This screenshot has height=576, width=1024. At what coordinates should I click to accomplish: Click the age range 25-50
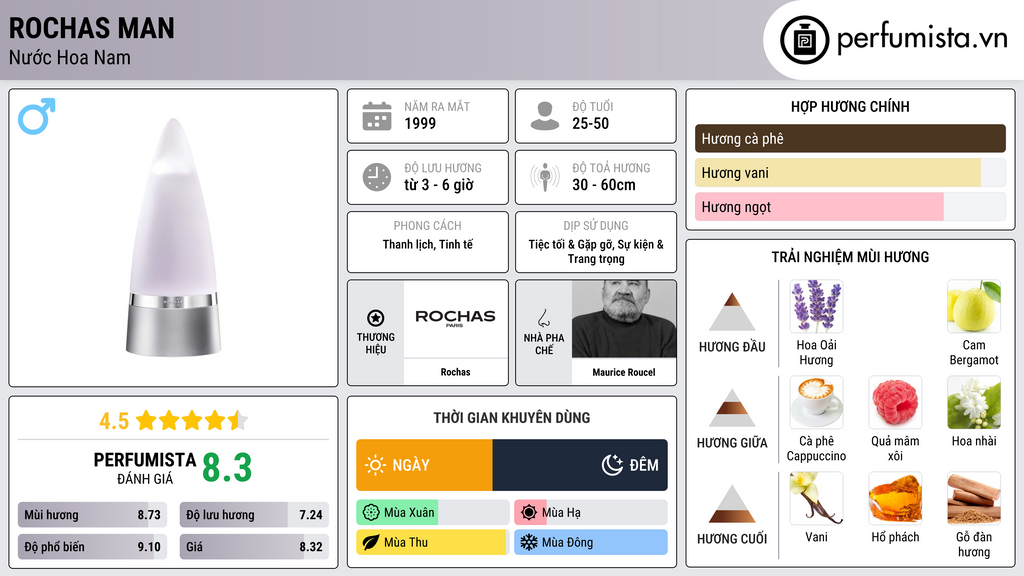(590, 123)
